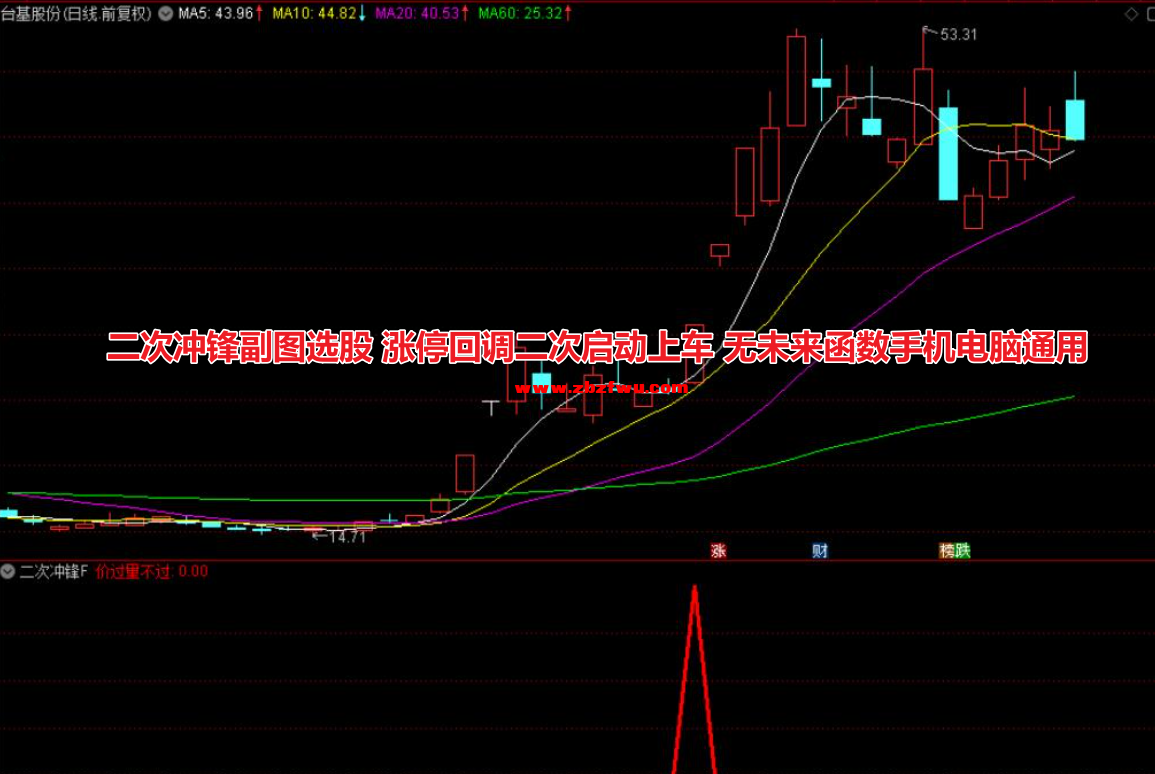Expand the 二次冲锋F indicator dropdown arrow
This screenshot has height=774, width=1155.
(x=9, y=572)
